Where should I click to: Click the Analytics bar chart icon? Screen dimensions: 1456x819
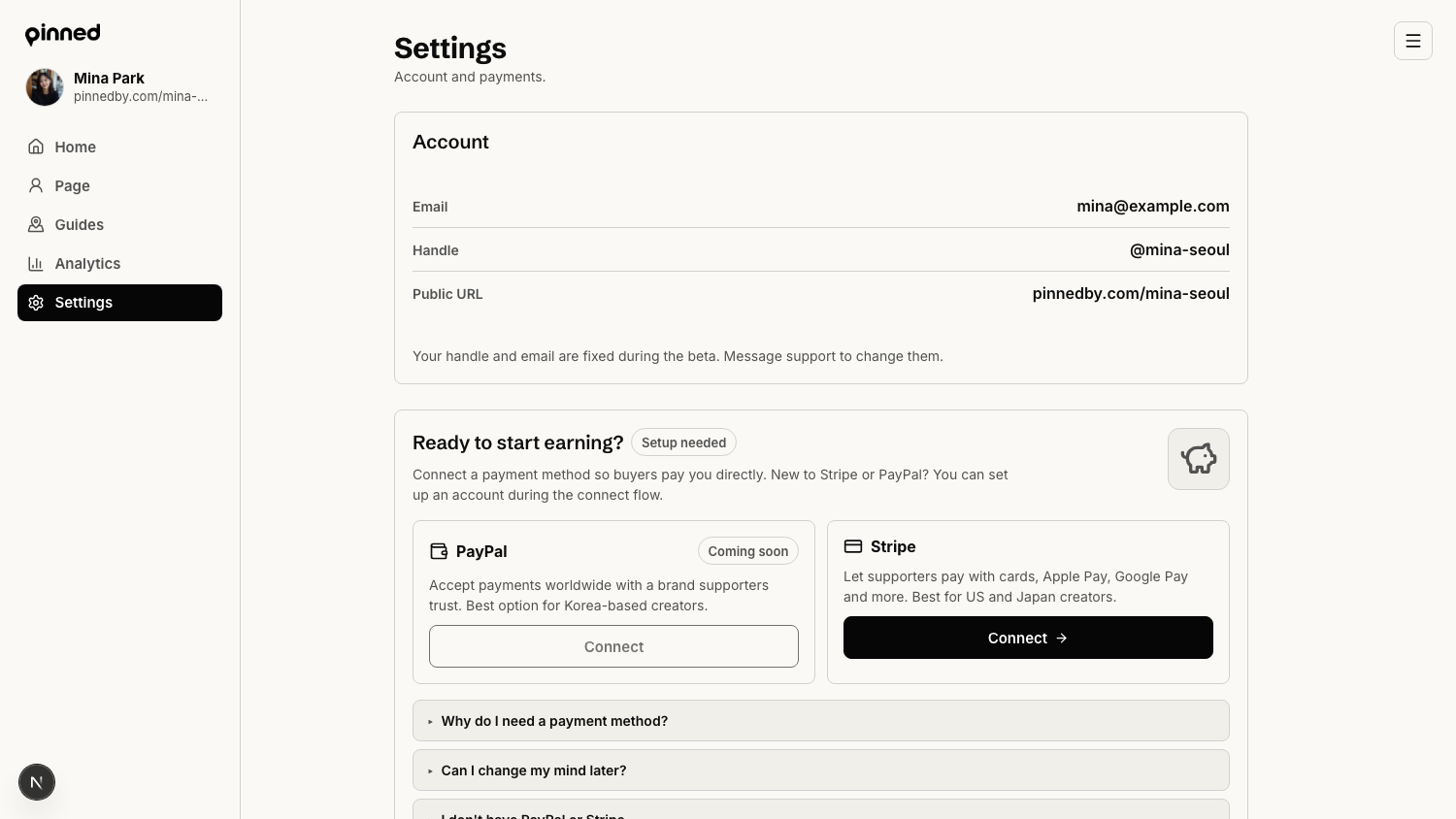(36, 263)
